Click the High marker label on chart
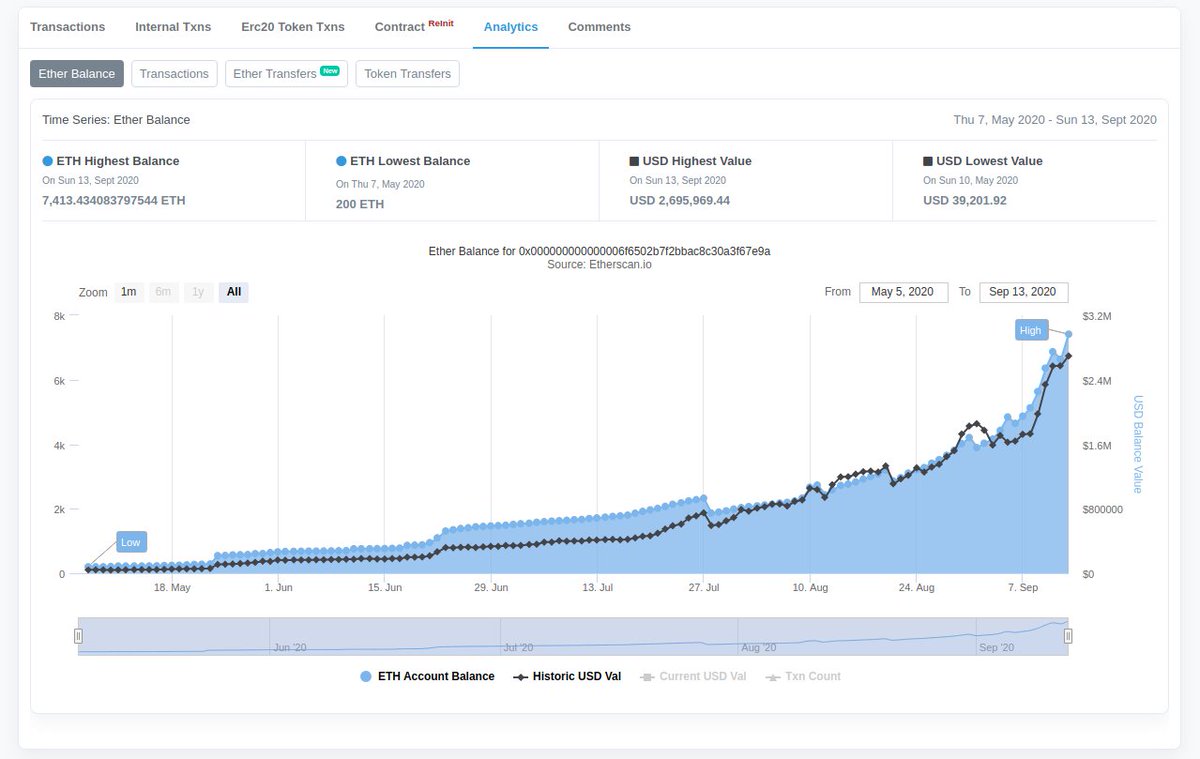This screenshot has height=759, width=1200. pos(1030,330)
